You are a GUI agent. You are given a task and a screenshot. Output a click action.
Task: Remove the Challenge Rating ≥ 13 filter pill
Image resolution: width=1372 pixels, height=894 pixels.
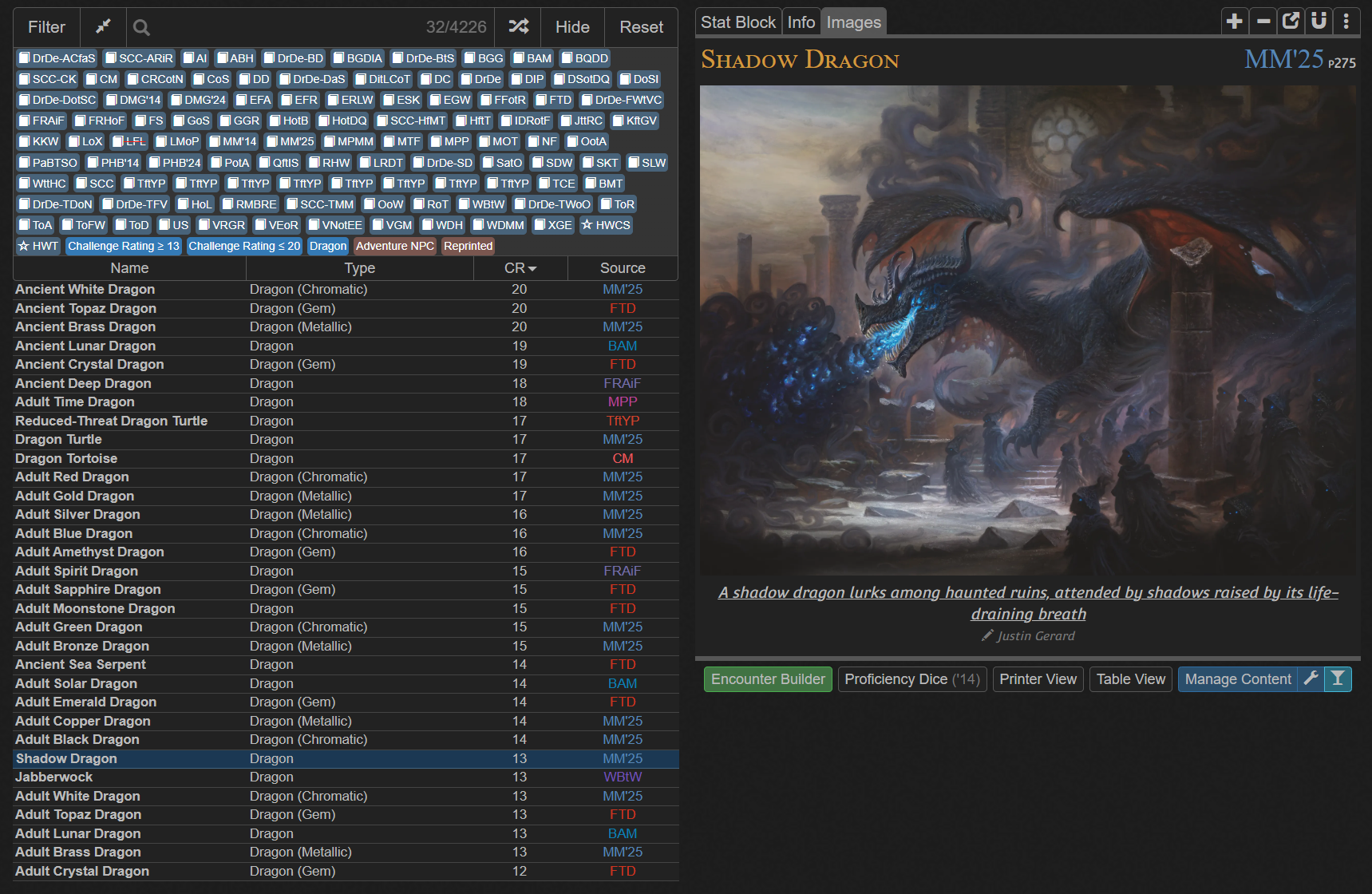124,246
